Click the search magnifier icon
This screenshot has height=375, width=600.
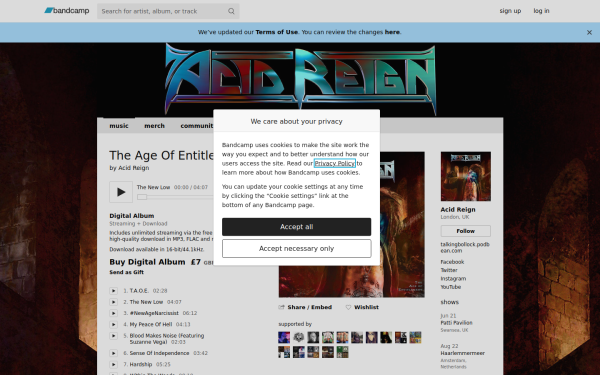[231, 11]
